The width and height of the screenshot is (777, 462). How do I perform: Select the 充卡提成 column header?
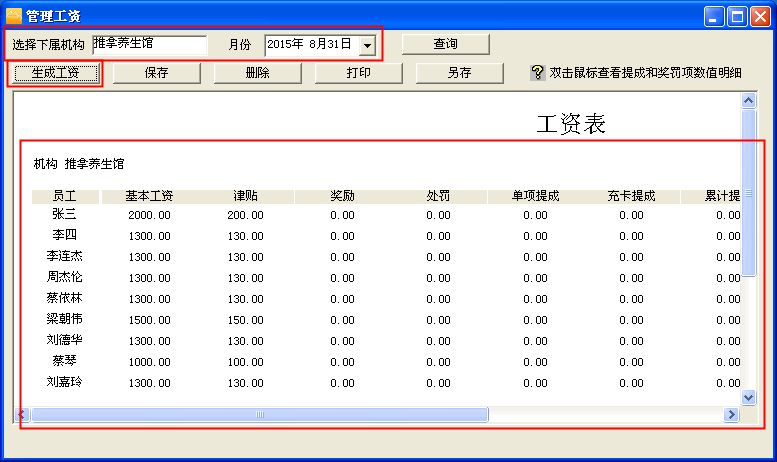(x=631, y=196)
